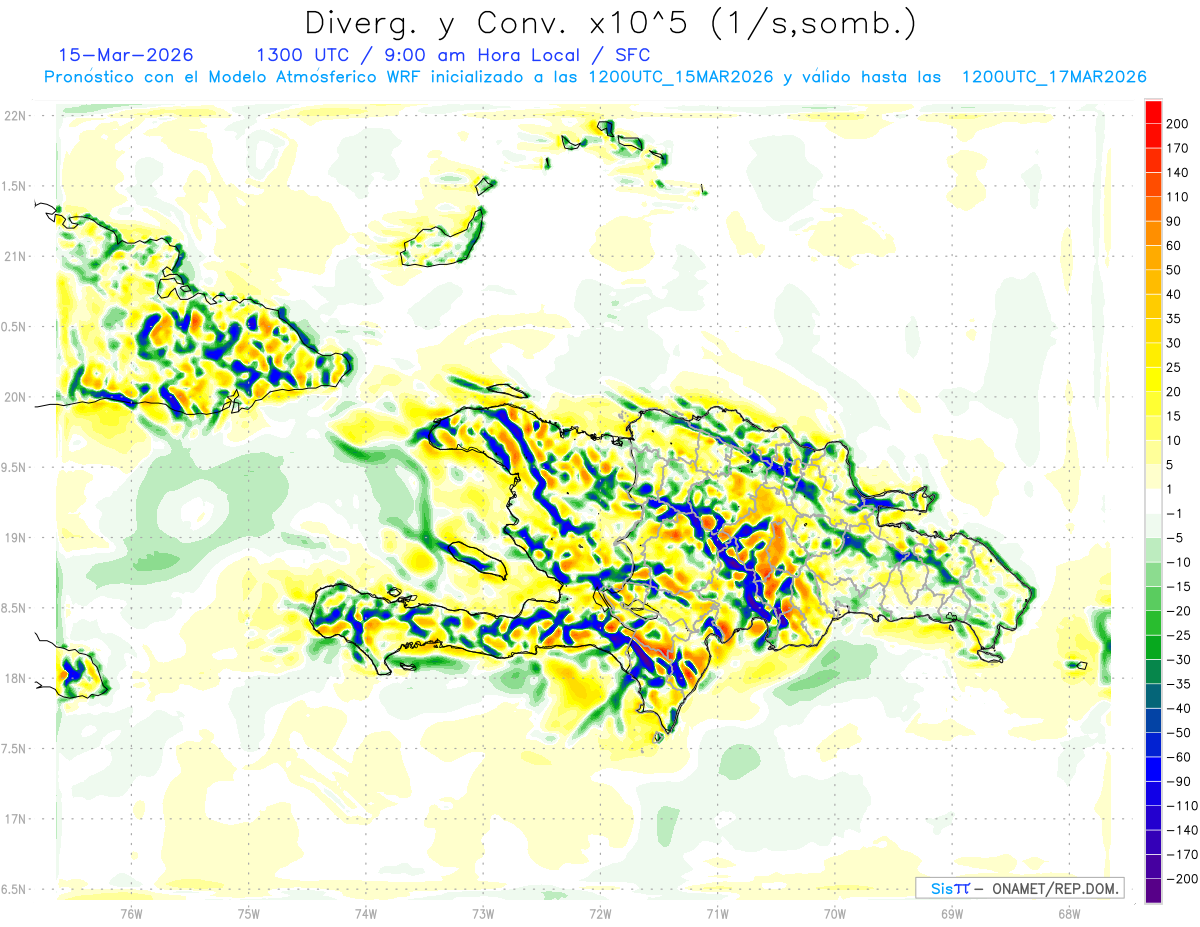The width and height of the screenshot is (1200, 927).
Task: Click the '1300 UTC / 9:00 am Hora Local' text
Action: tap(418, 55)
